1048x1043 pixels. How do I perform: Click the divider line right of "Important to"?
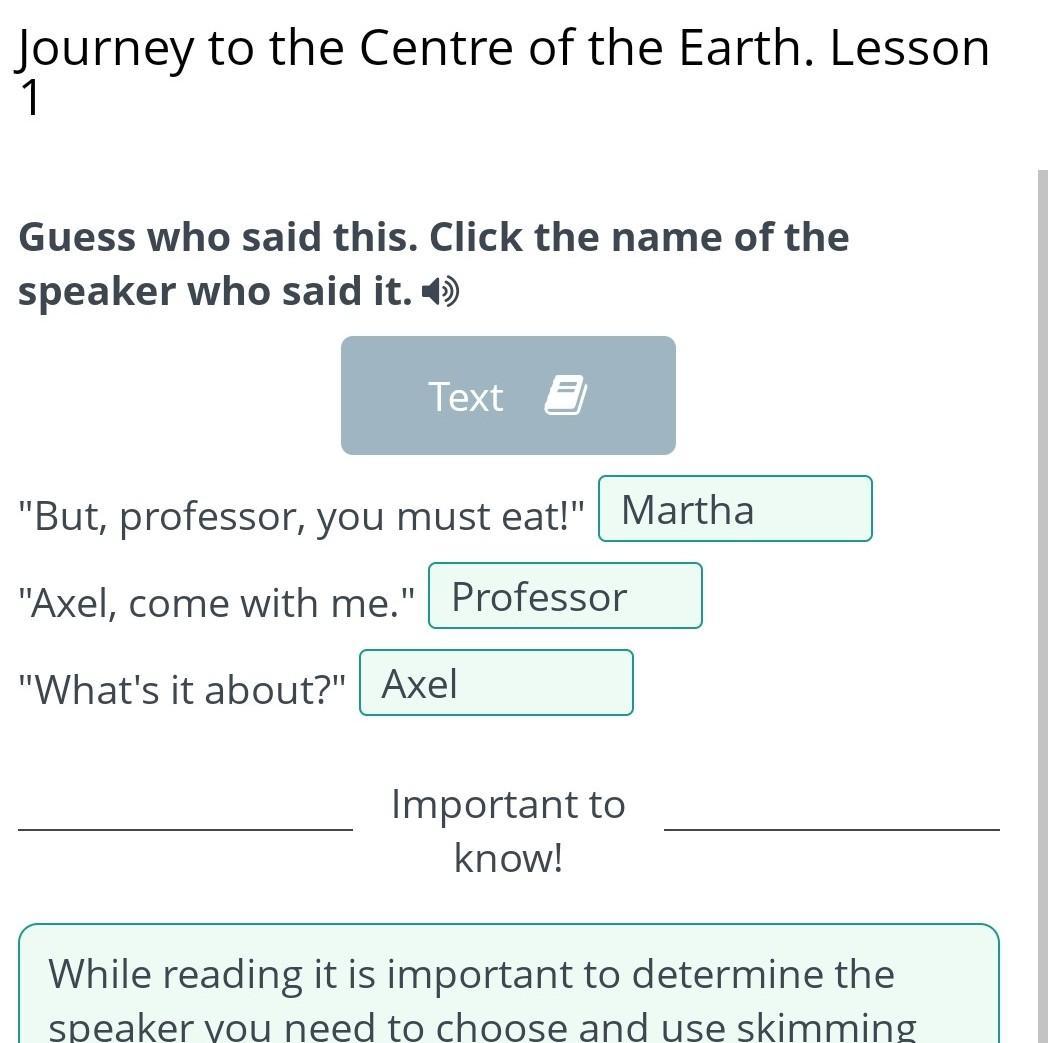[832, 830]
